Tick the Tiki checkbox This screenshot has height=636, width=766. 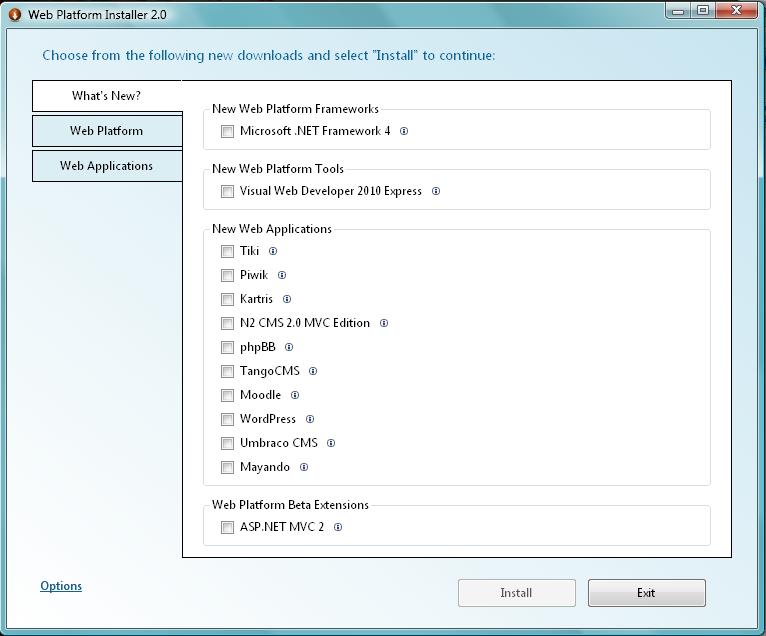tap(227, 252)
